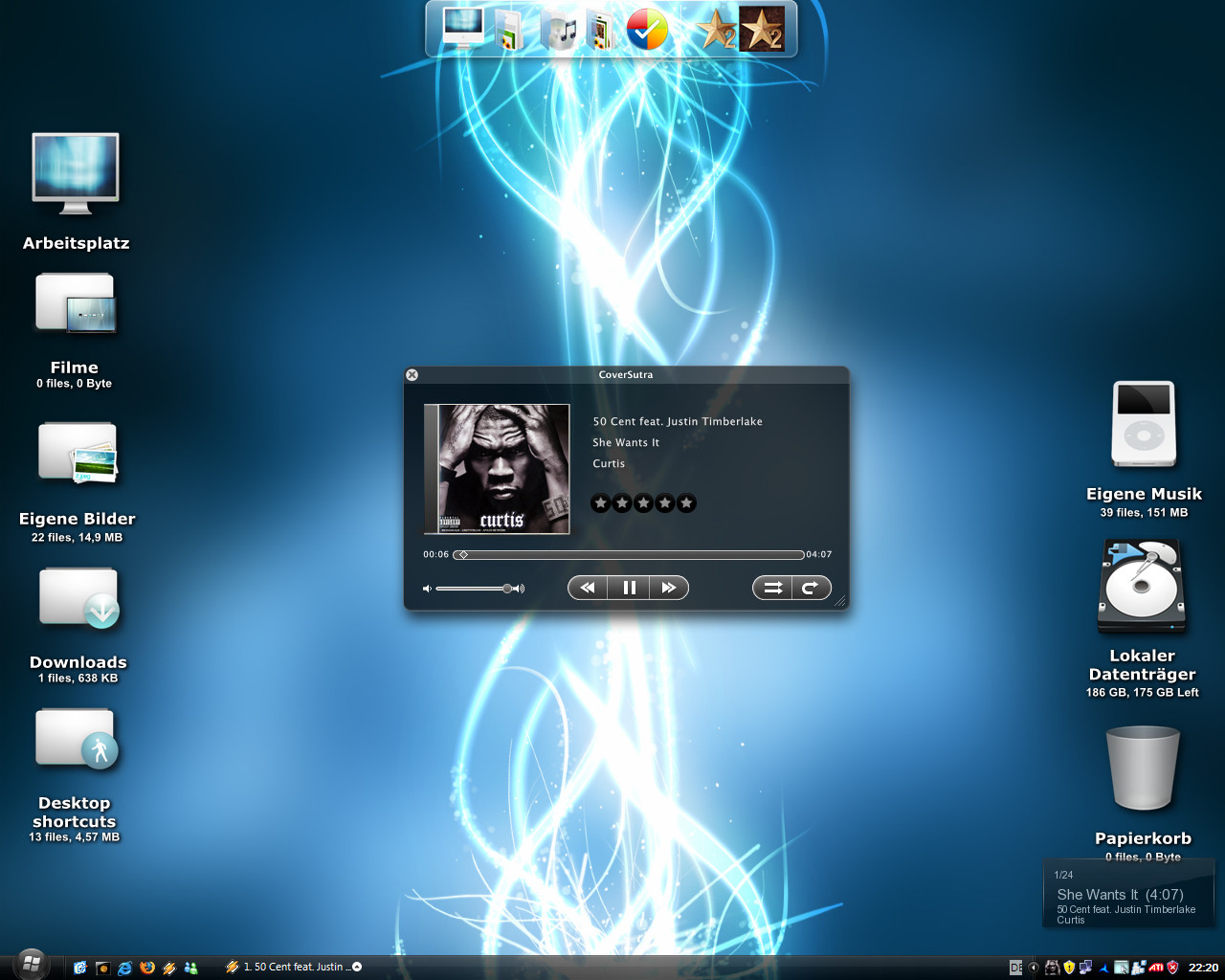Click the dark-framed star 2 dock icon
Screen dimensions: 1225x980
click(x=762, y=29)
